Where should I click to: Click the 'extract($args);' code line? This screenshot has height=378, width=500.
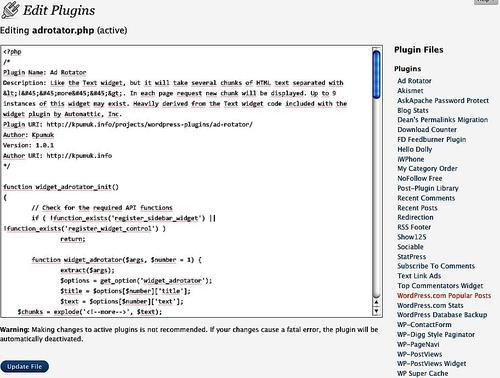point(87,270)
